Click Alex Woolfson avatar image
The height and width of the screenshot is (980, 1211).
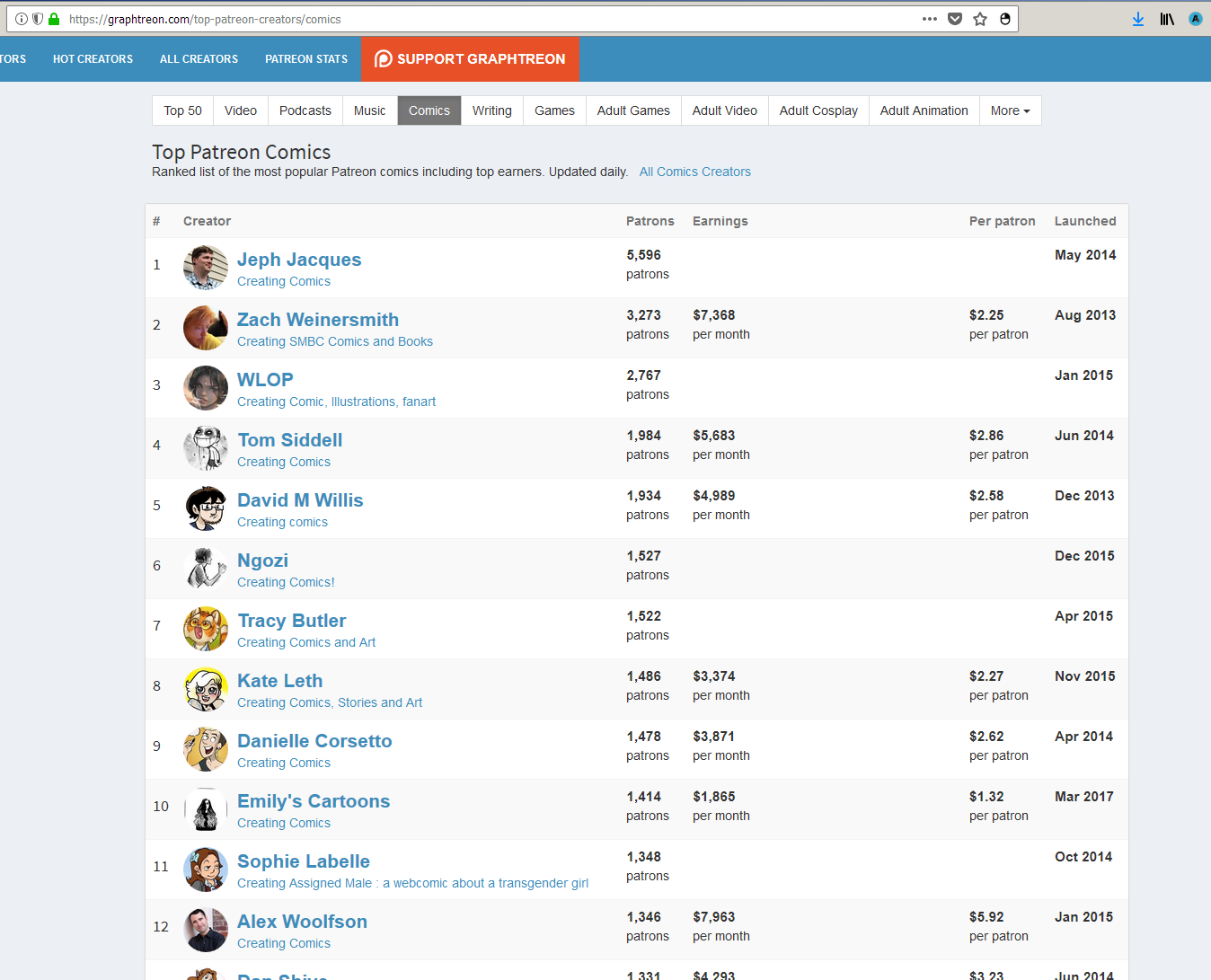click(x=206, y=930)
